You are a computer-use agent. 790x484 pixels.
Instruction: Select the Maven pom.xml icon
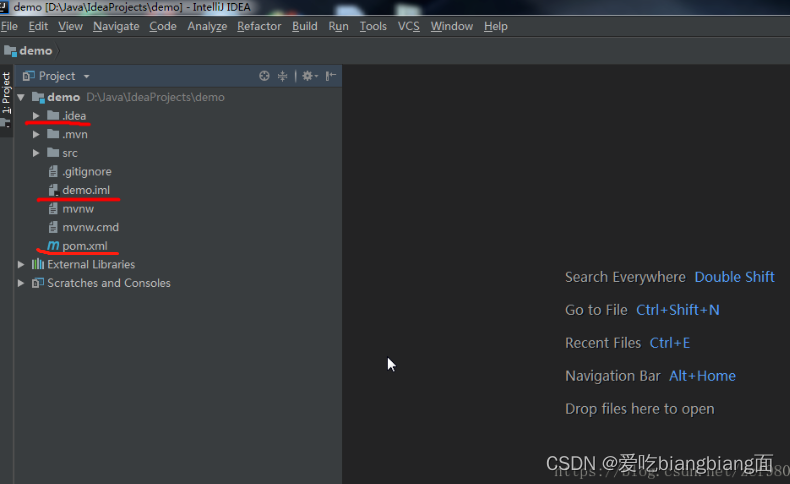click(x=53, y=245)
